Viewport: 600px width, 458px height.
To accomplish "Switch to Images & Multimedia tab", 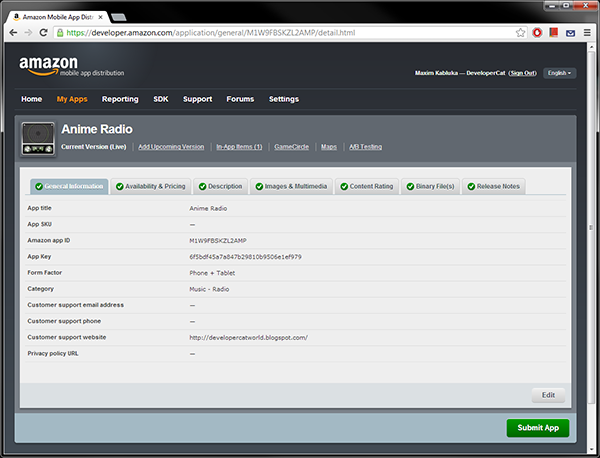I will pyautogui.click(x=291, y=186).
